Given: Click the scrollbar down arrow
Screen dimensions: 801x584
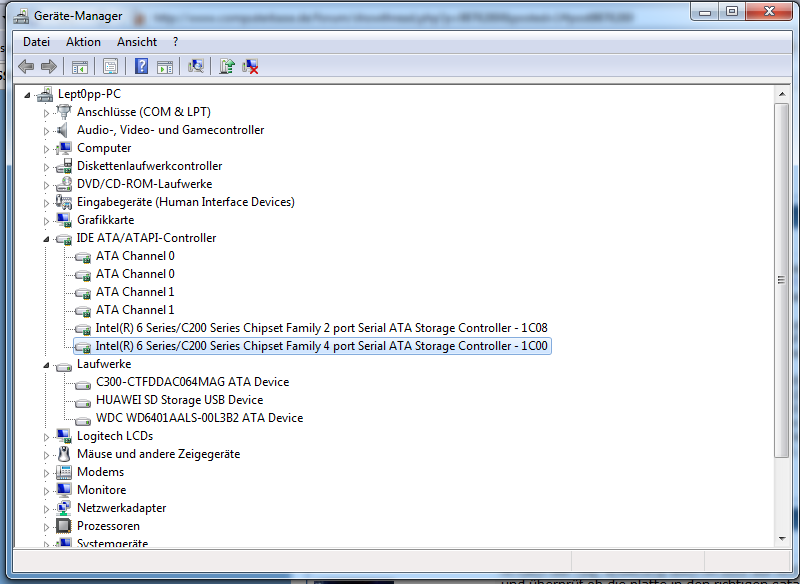Looking at the screenshot, I should 782,539.
